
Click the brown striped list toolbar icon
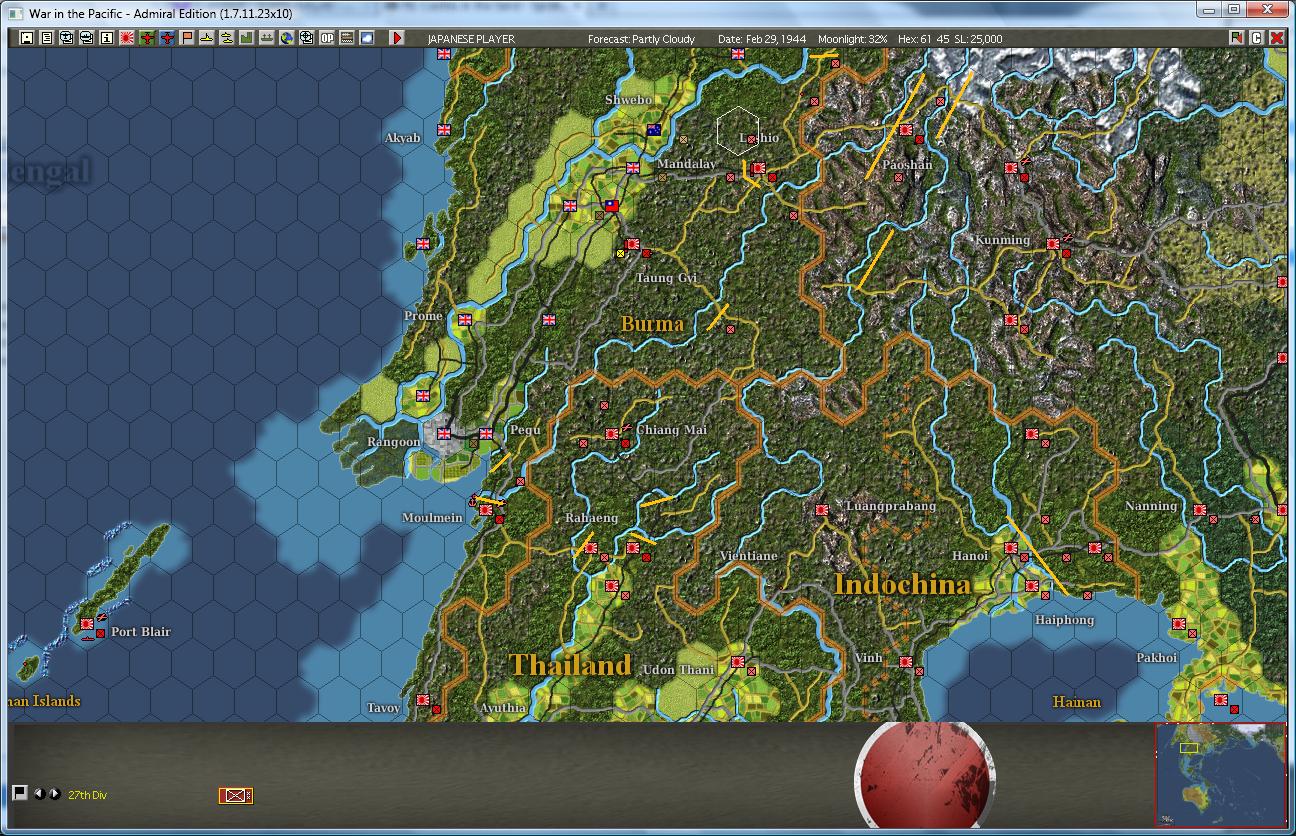tap(347, 38)
